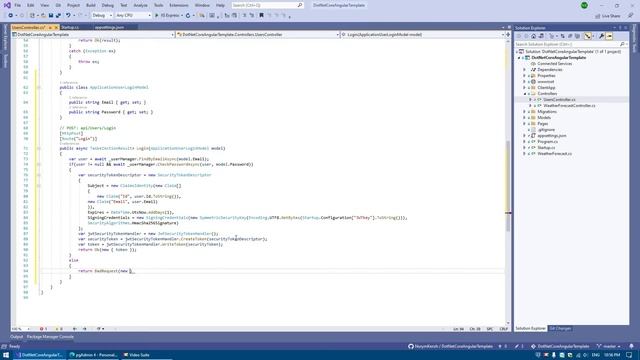Image resolution: width=640 pixels, height=360 pixels.
Task: Select Program.cs in Solution Explorer
Action: coord(547,142)
